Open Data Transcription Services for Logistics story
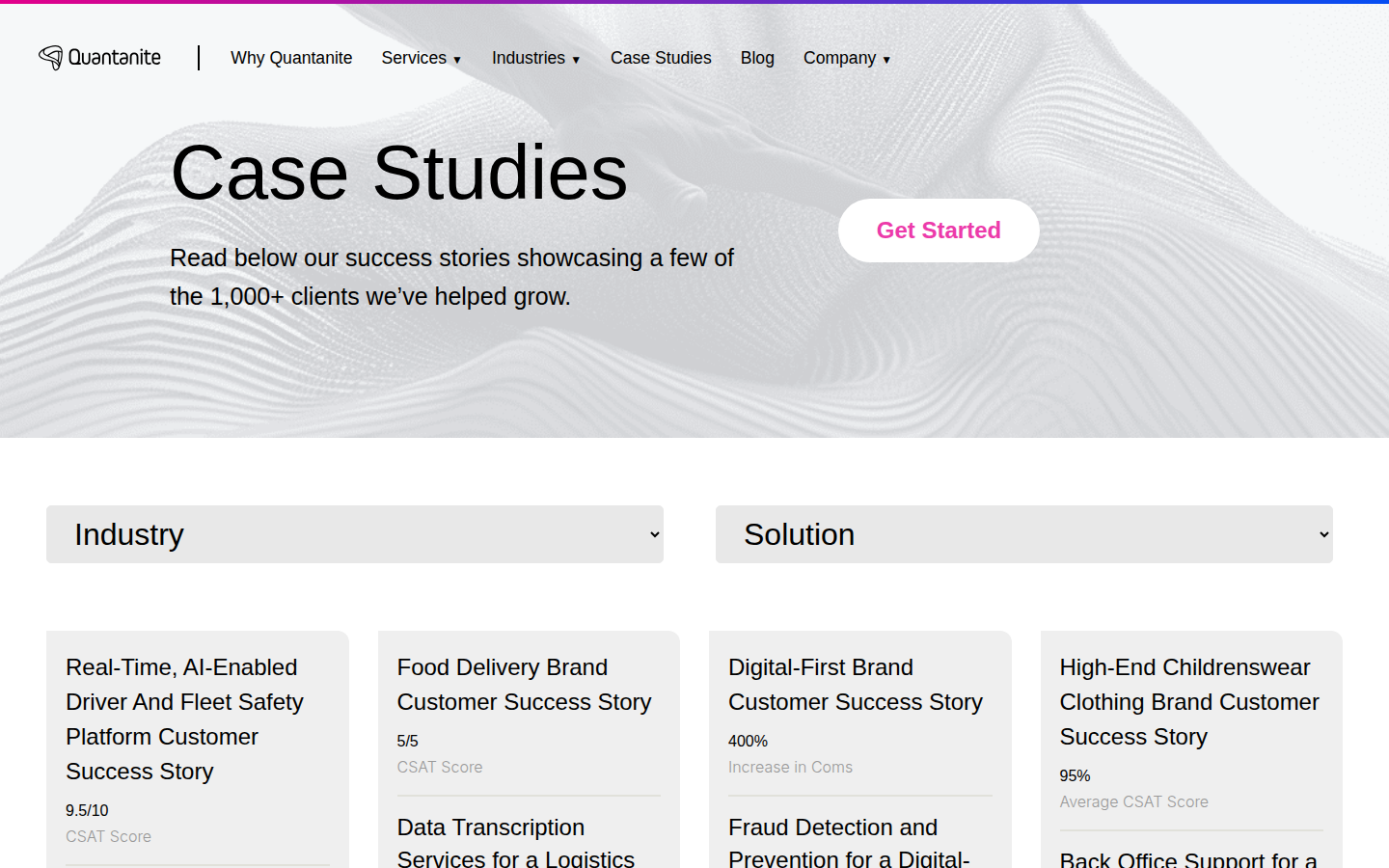Screen dimensions: 1389x868 tap(515, 843)
